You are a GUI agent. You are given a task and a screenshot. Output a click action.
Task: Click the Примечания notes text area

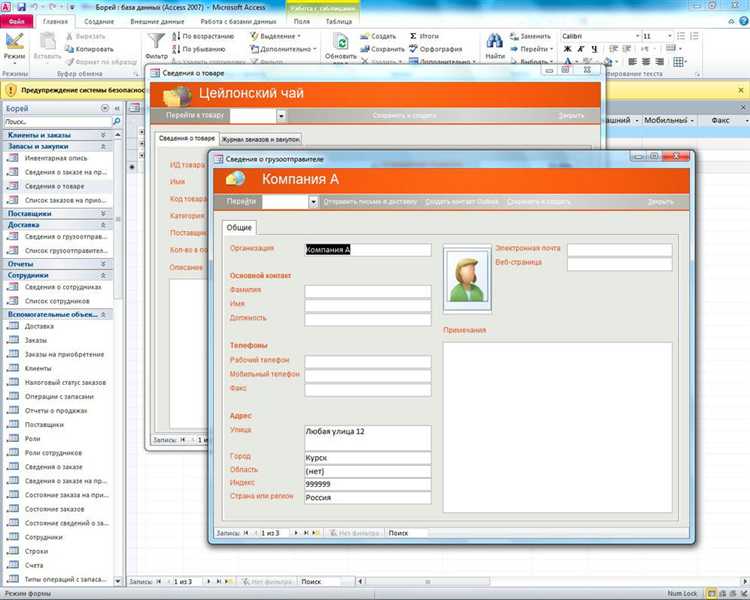point(558,428)
